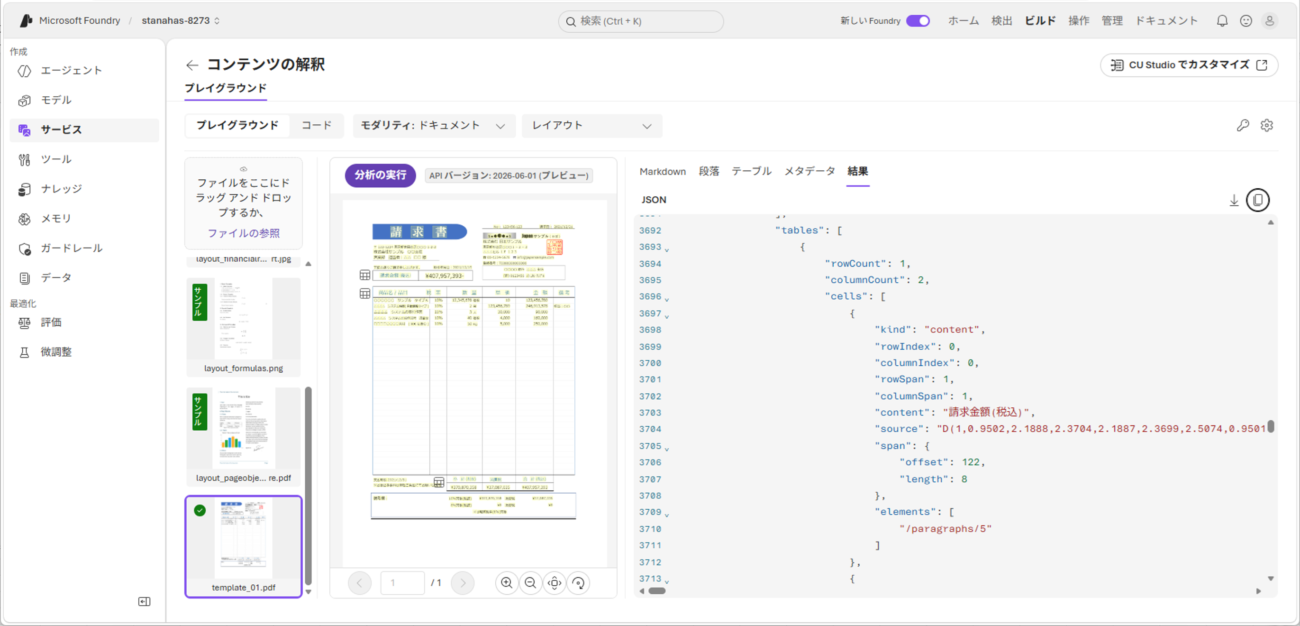The height and width of the screenshot is (626, 1300).
Task: Rotate the document preview
Action: (578, 583)
